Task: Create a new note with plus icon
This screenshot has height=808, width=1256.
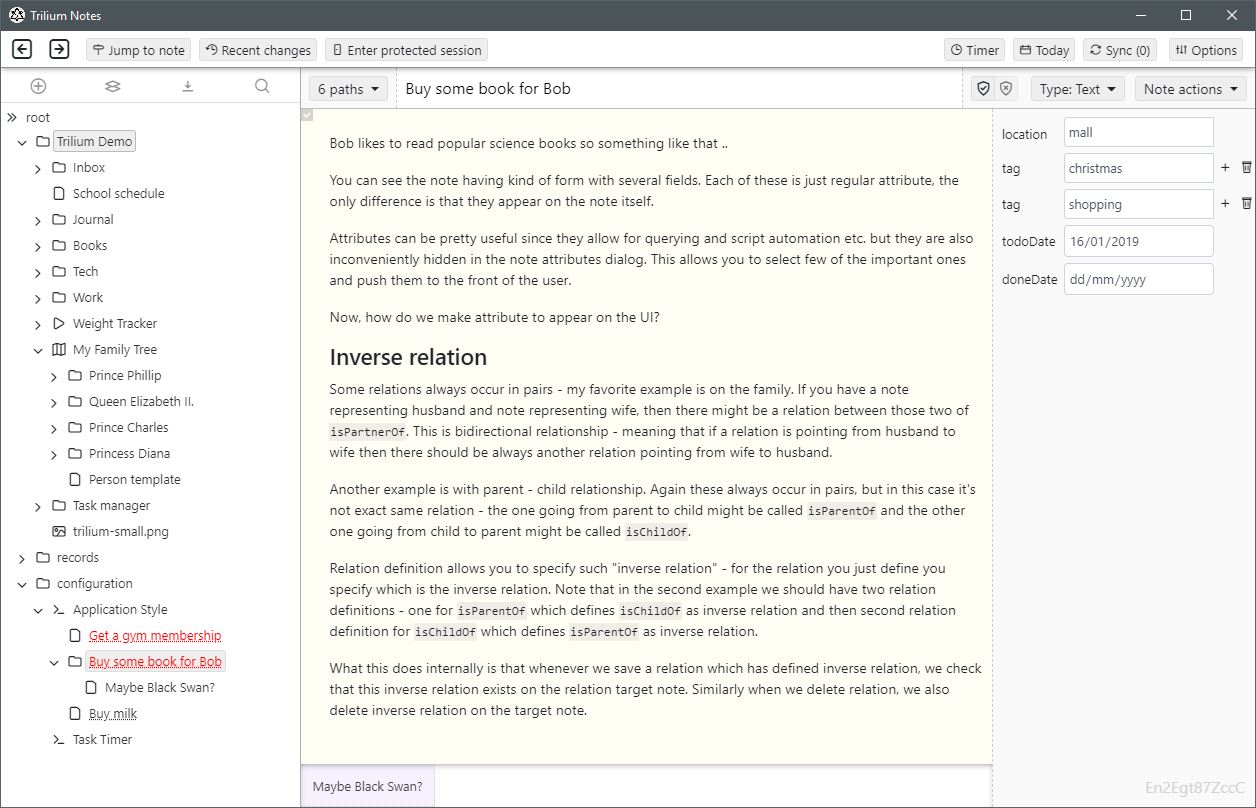Action: click(x=38, y=87)
